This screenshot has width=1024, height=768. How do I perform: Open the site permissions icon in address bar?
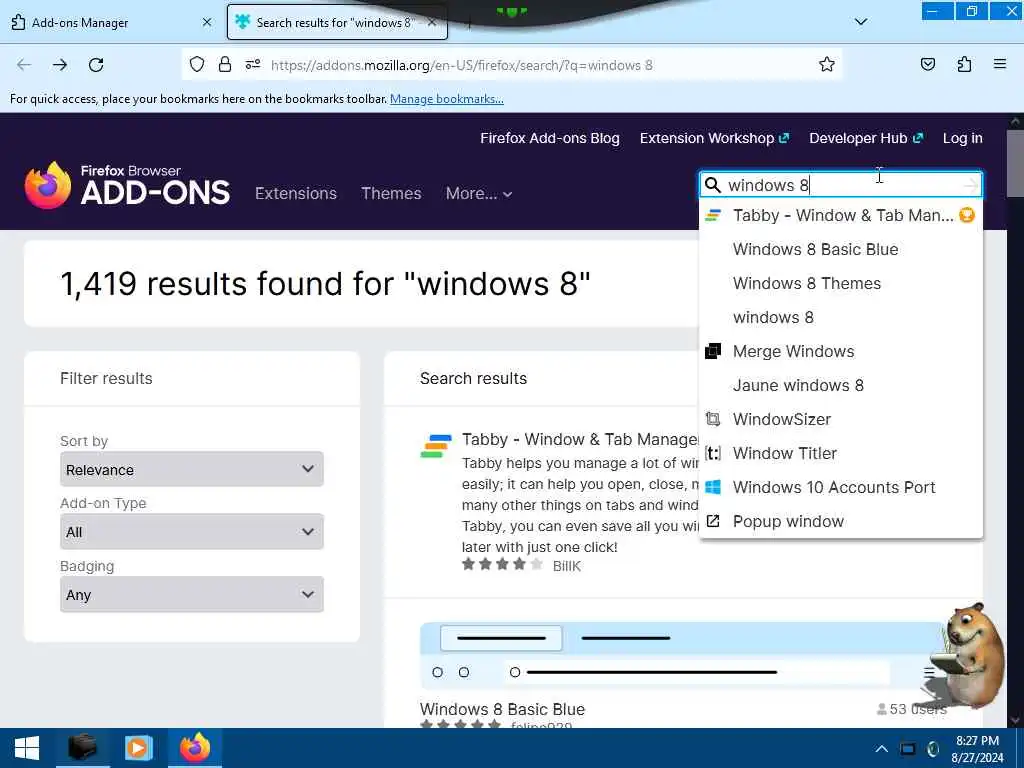click(x=253, y=65)
